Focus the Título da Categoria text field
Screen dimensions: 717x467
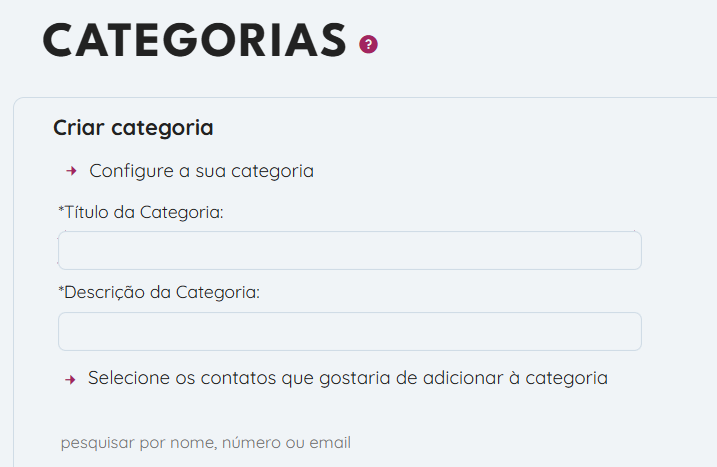(349, 251)
